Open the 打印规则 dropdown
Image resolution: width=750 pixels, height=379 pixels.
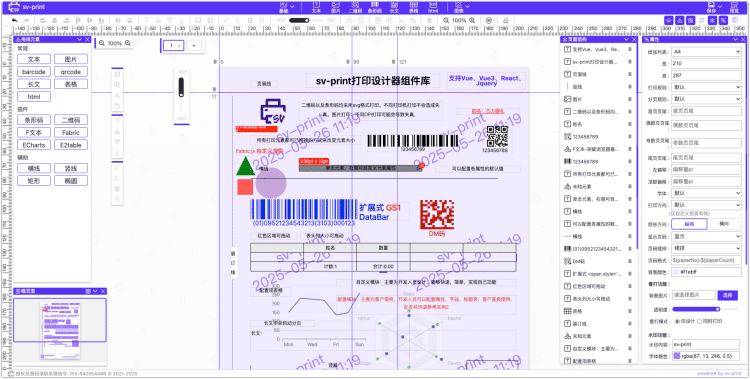(x=706, y=87)
